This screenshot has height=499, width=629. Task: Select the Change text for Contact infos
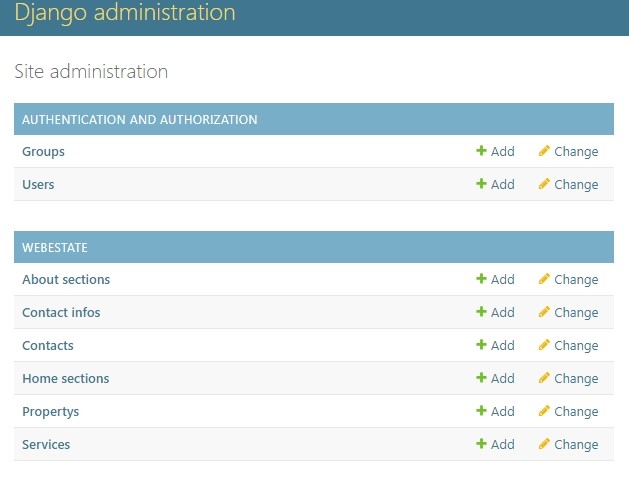click(x=576, y=312)
